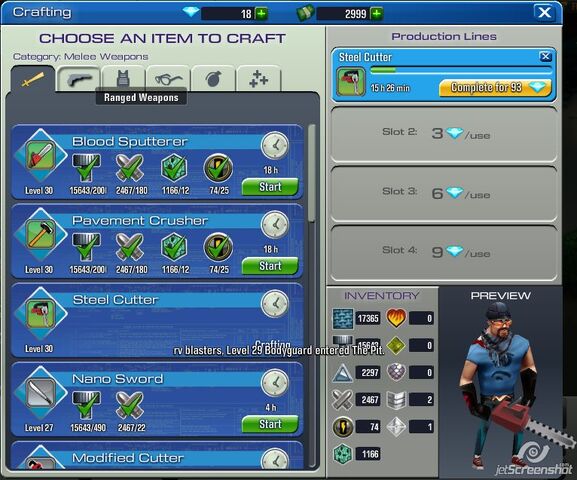The width and height of the screenshot is (577, 480).
Task: Click Pavement Crusher metal bolt requirement icon
Action: coord(86,247)
